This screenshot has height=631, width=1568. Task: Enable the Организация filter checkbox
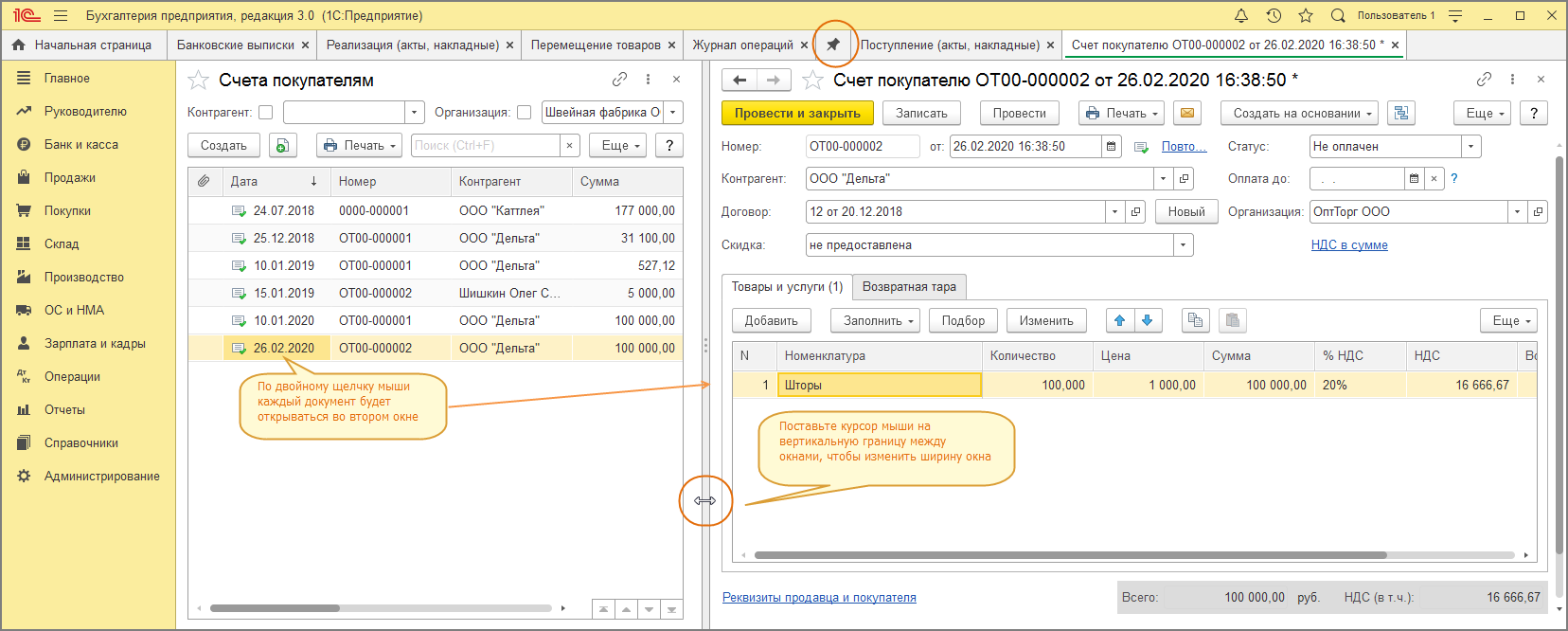coord(524,113)
